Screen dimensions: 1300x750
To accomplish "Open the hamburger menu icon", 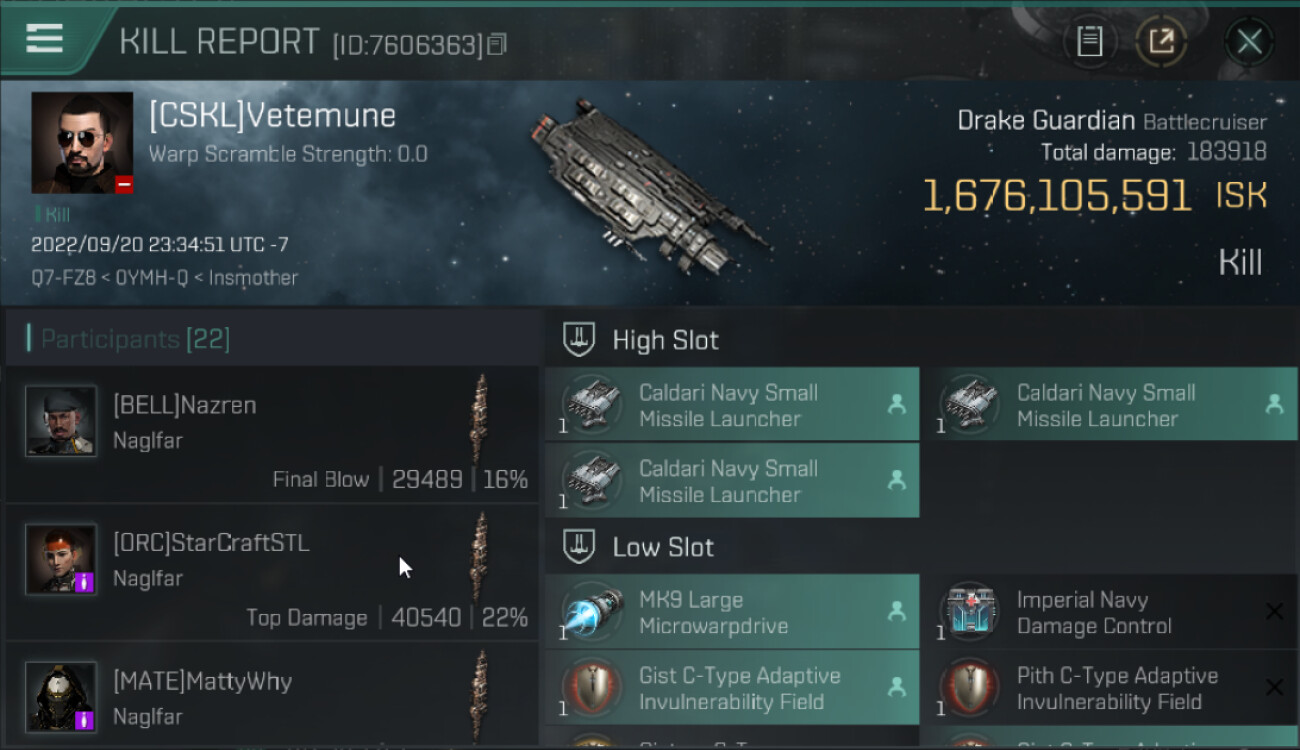I will (44, 38).
